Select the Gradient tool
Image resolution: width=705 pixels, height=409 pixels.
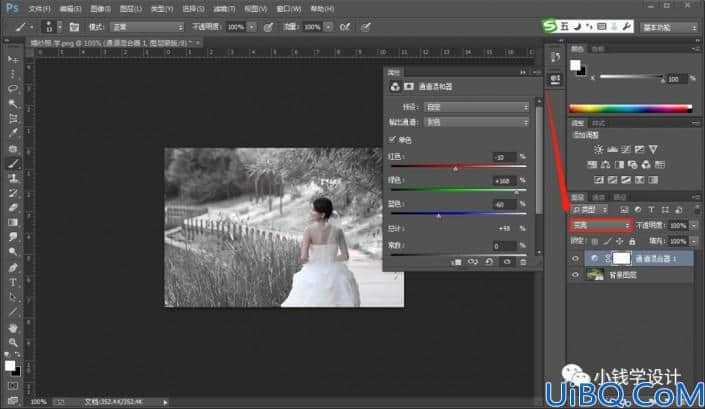tap(13, 222)
